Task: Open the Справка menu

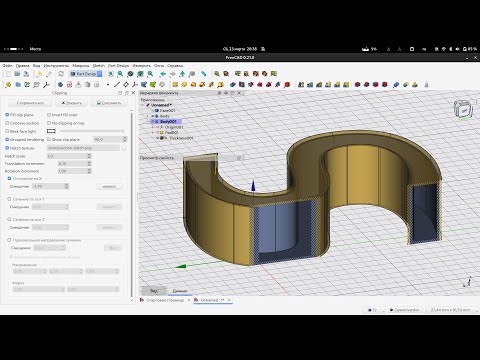Action: pyautogui.click(x=175, y=66)
